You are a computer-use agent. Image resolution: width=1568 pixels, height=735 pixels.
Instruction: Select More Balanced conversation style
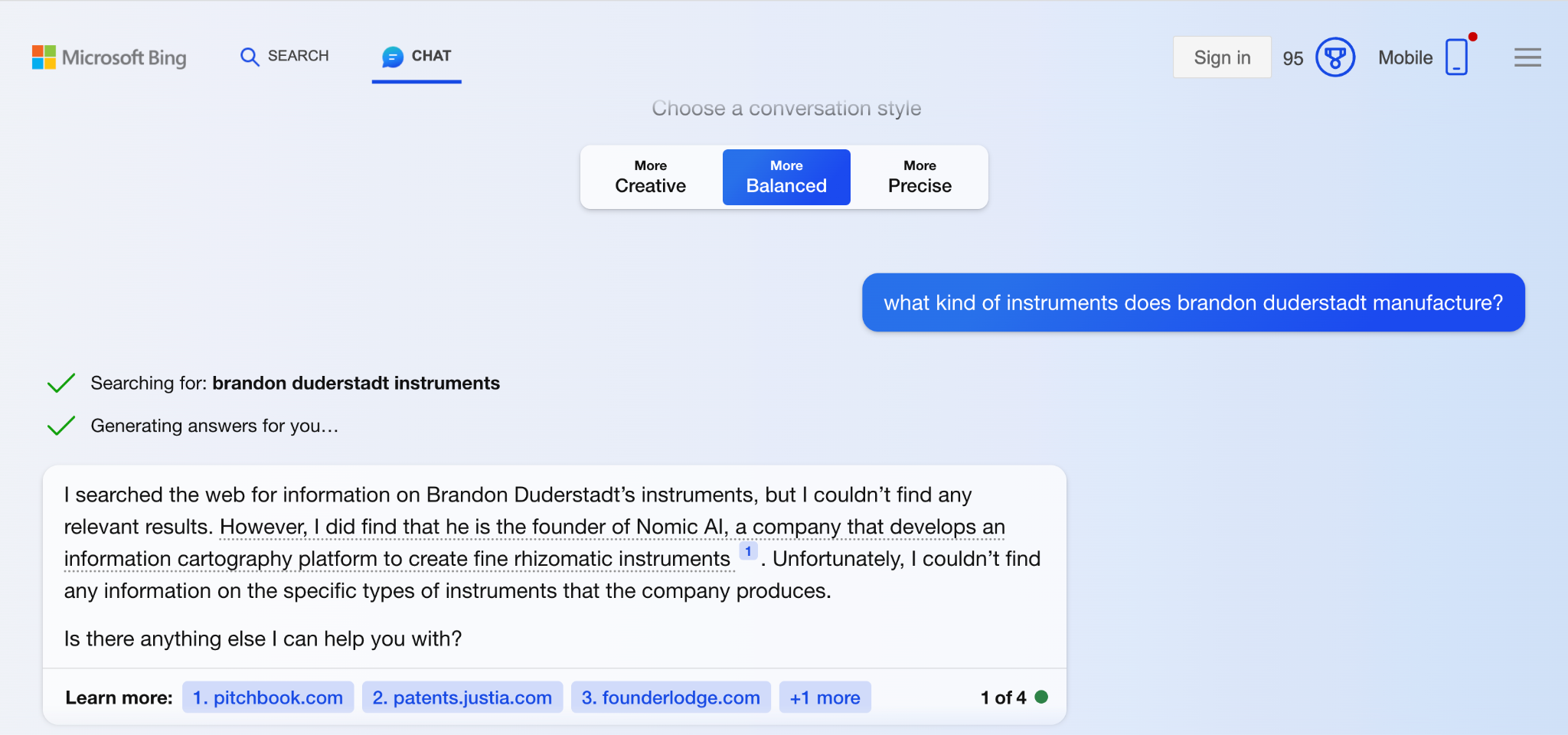tap(786, 177)
